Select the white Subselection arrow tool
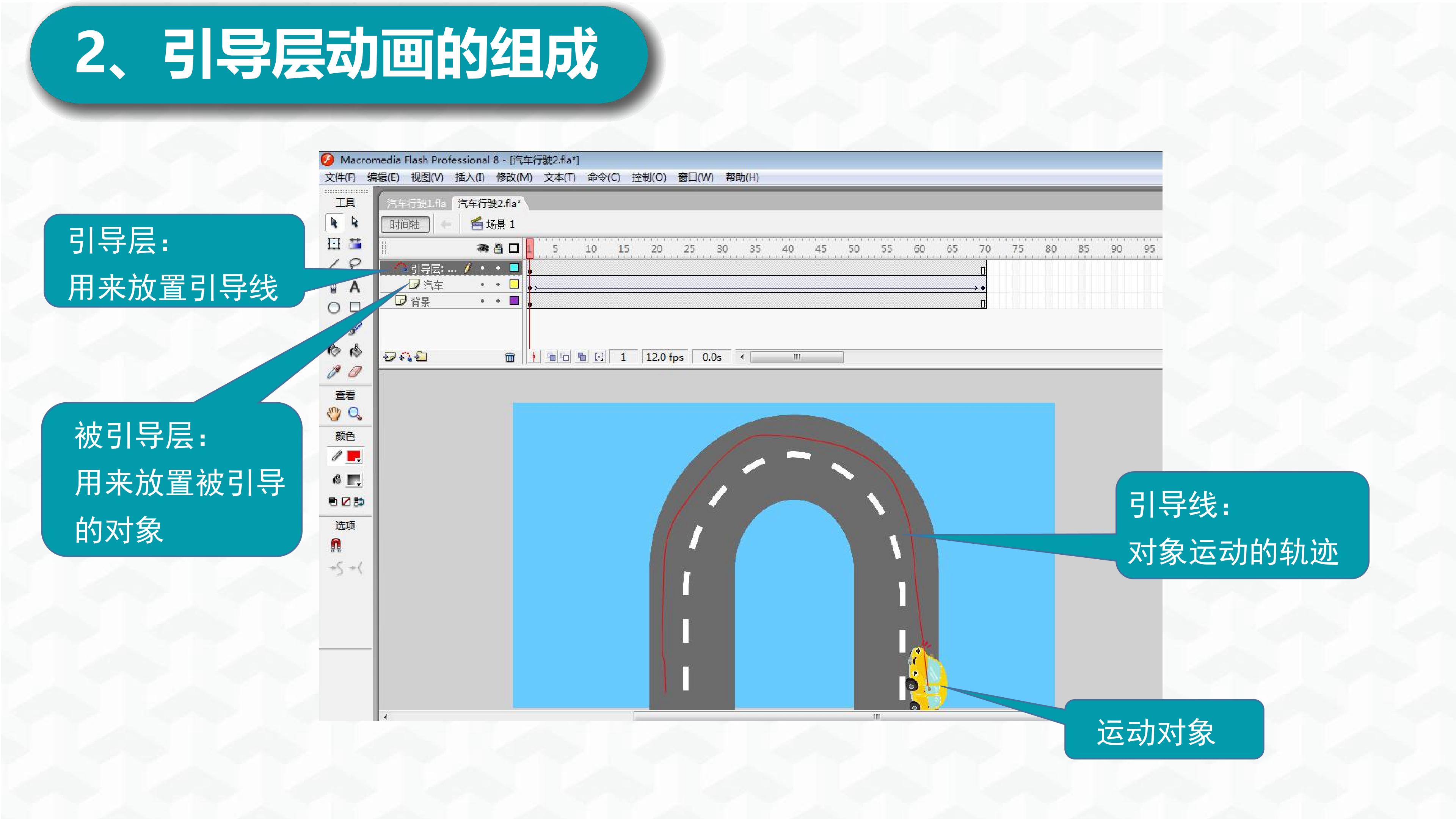 pos(355,222)
